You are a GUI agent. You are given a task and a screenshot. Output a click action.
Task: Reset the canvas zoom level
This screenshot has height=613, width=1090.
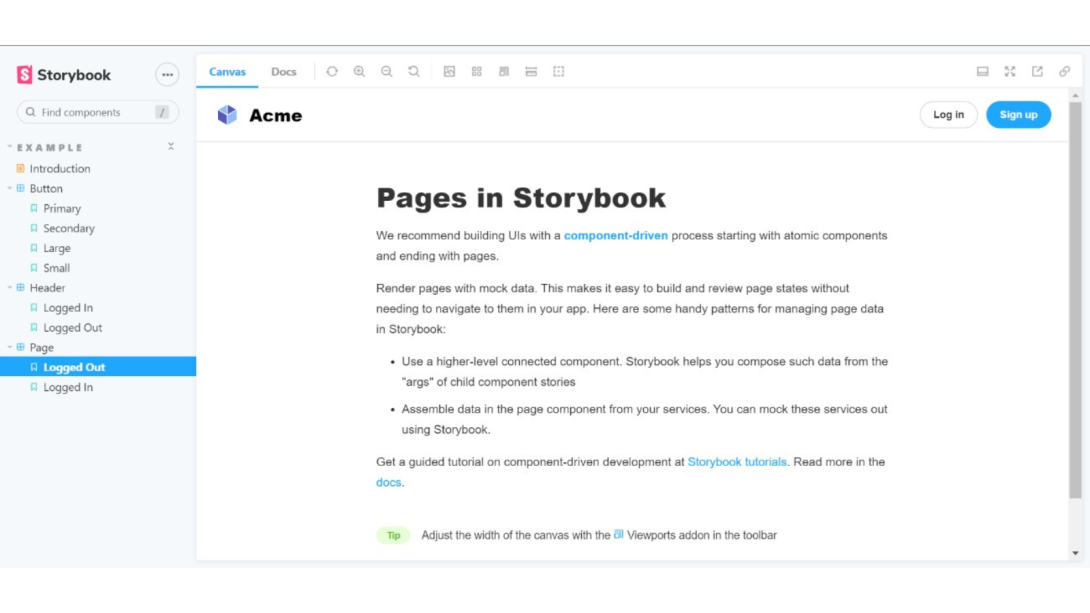tap(414, 72)
